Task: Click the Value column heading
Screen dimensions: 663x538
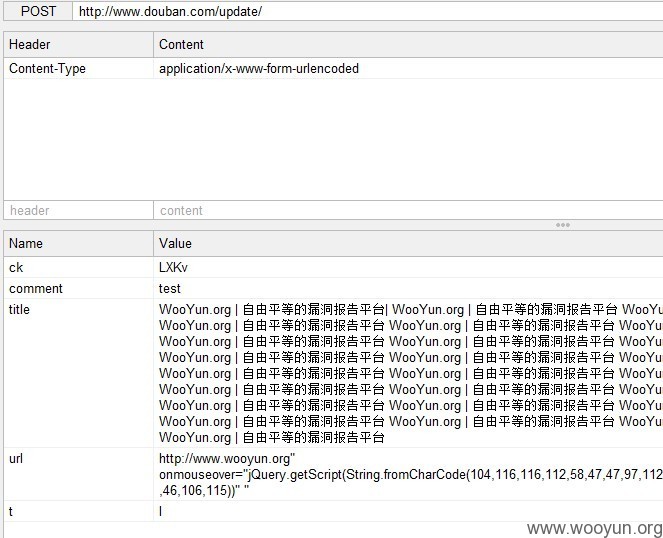Action: click(x=408, y=243)
